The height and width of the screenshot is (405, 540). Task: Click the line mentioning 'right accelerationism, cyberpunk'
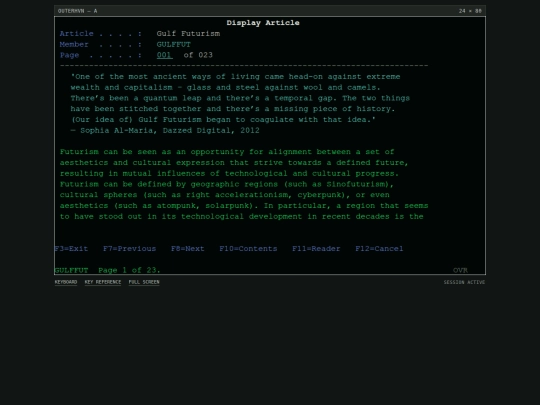click(225, 195)
